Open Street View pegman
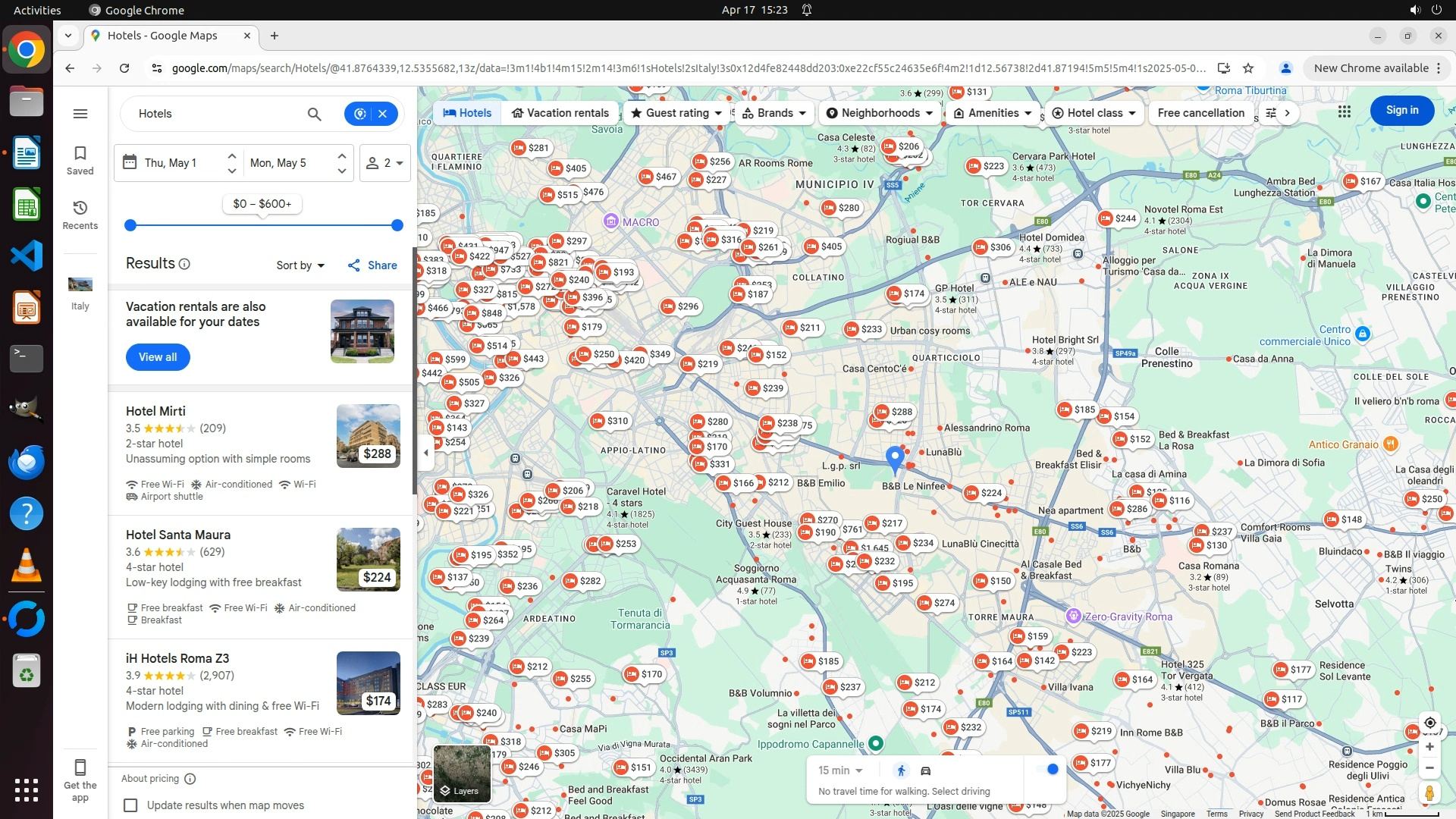Screen dimensions: 1456x819 point(1429,793)
